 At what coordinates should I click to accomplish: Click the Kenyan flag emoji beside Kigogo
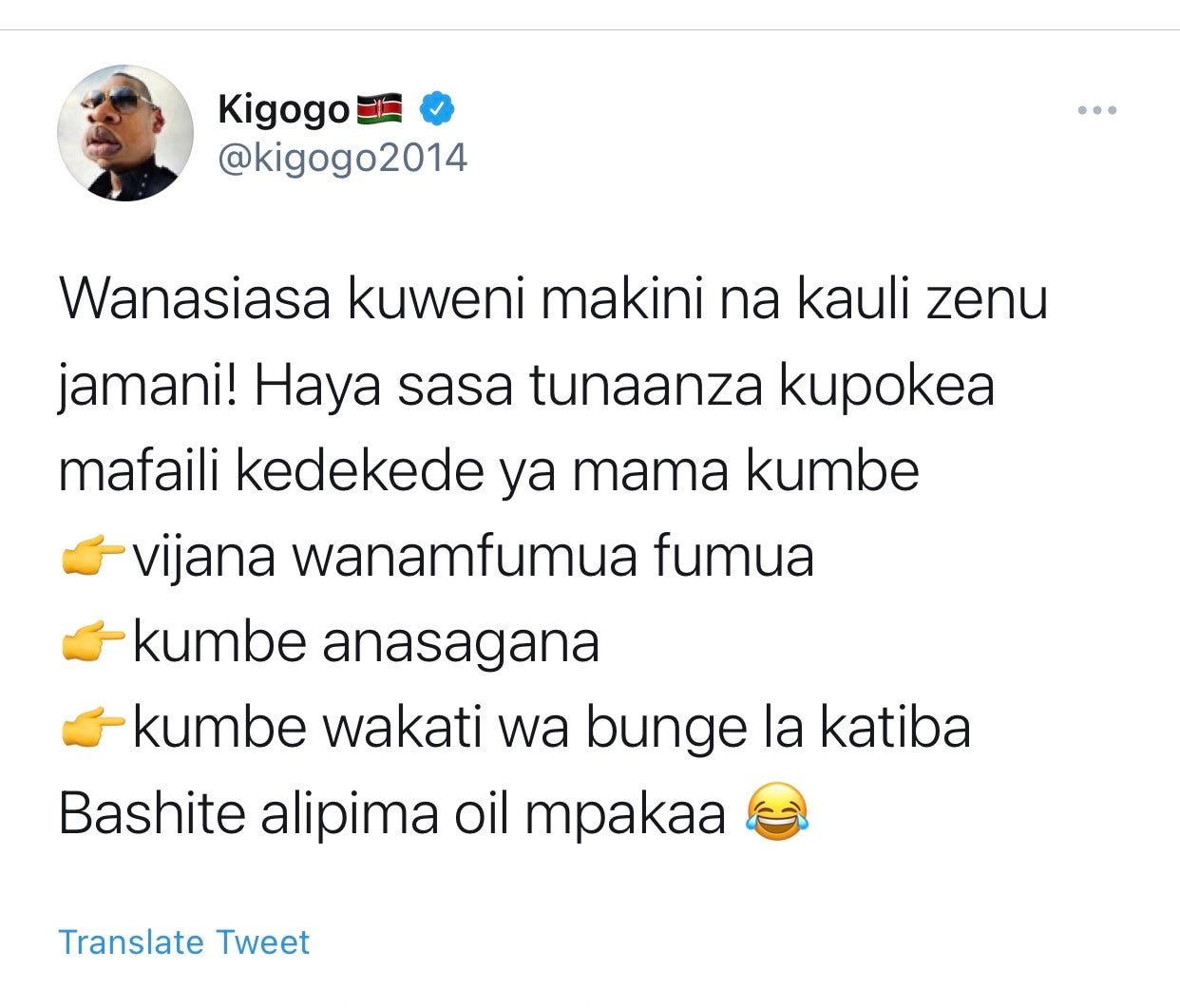[x=381, y=110]
